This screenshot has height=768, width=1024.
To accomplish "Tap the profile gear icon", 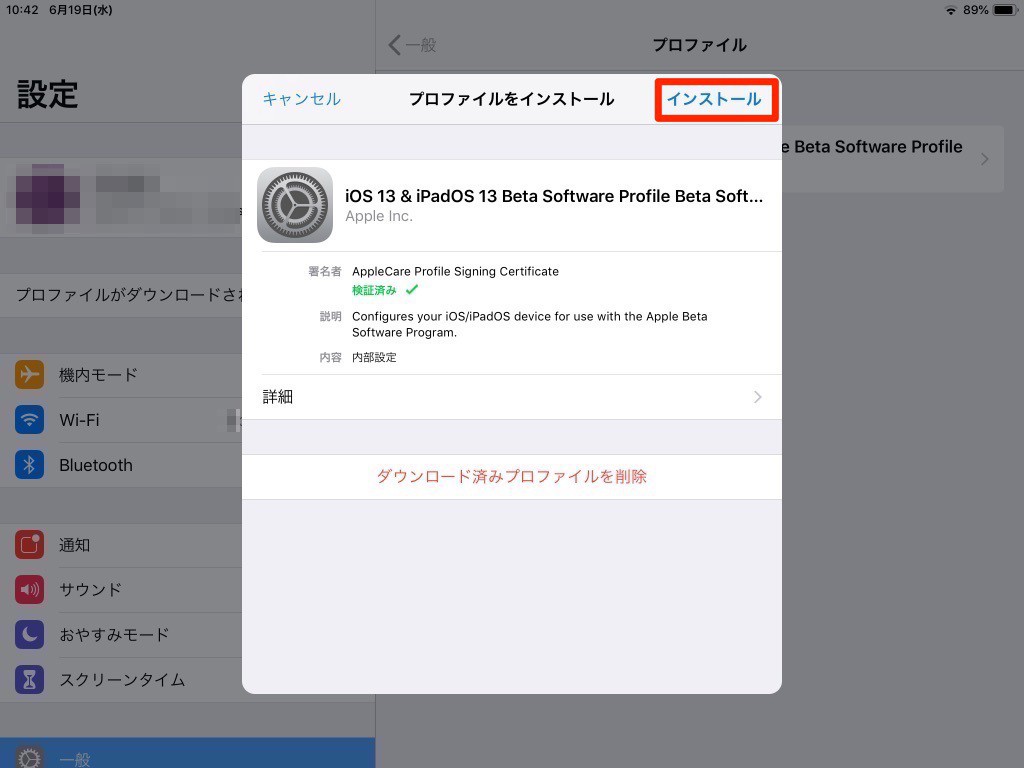I will [295, 205].
